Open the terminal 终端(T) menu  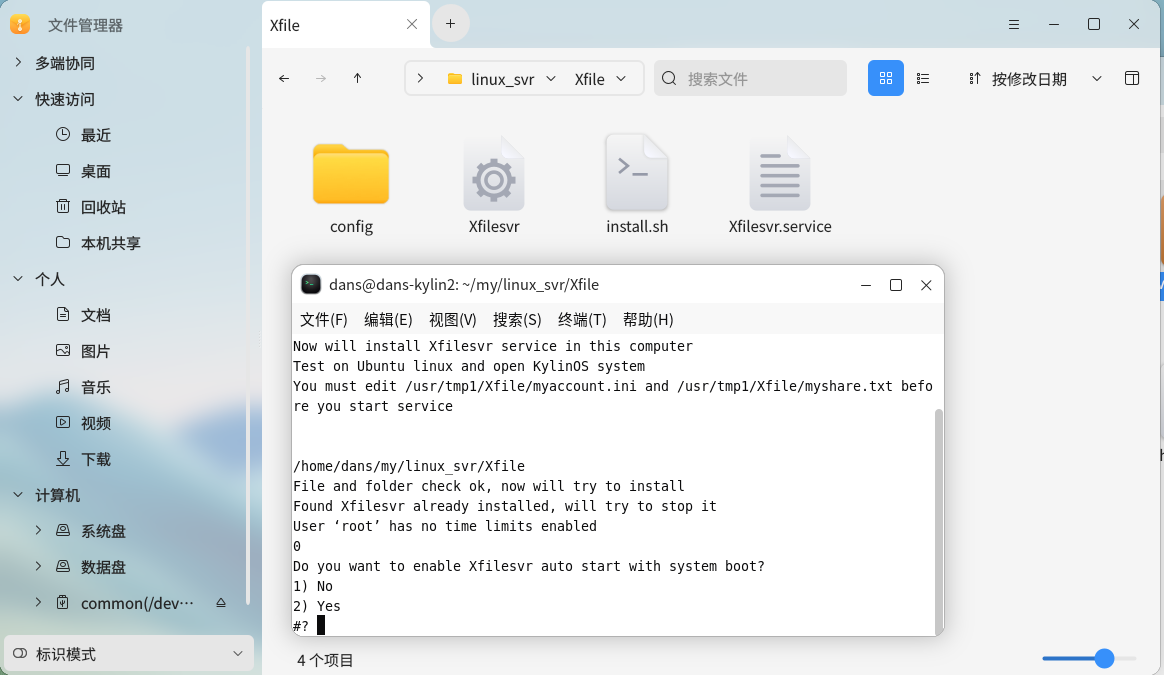pyautogui.click(x=582, y=320)
